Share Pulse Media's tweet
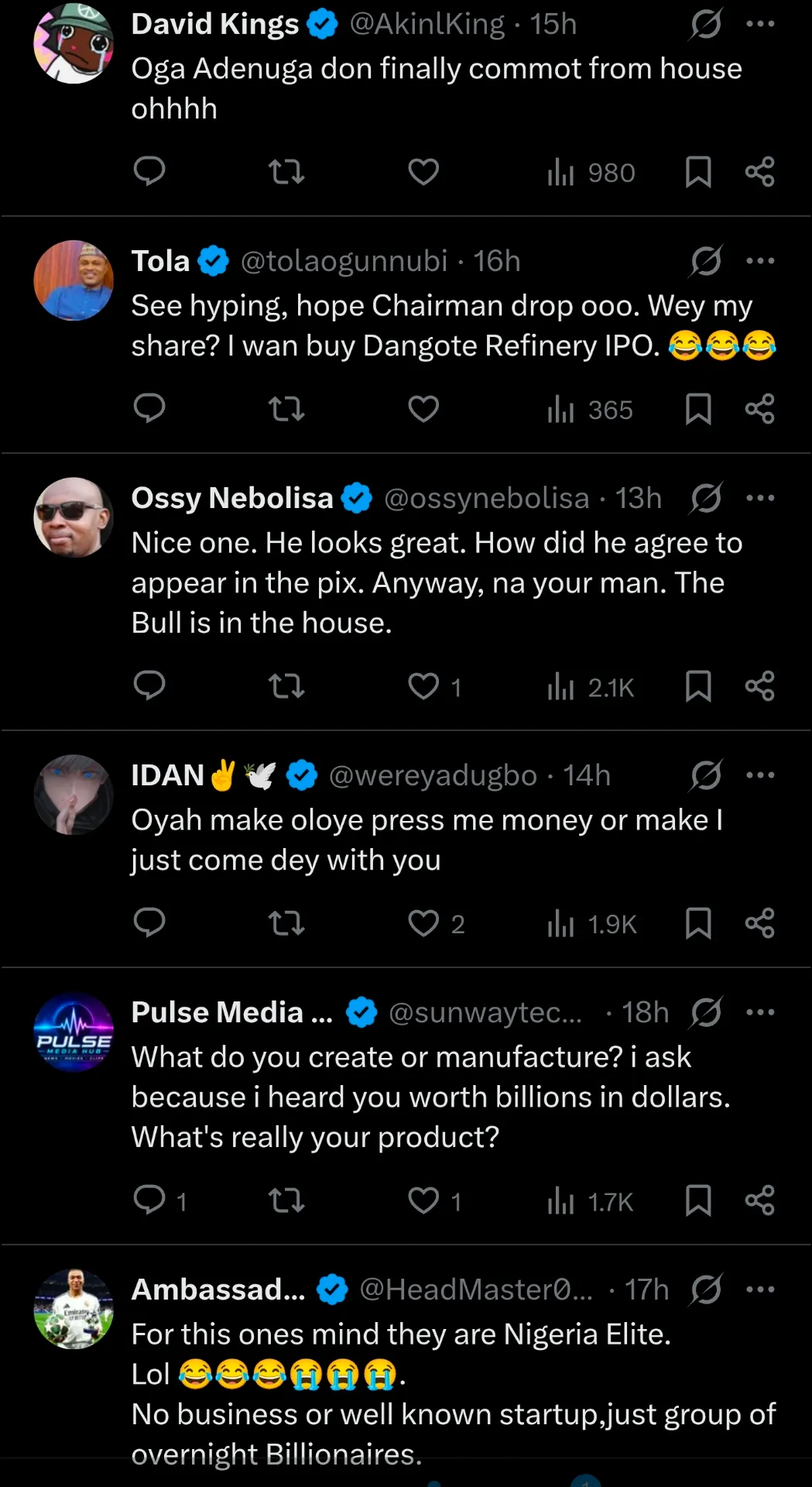 click(x=759, y=1200)
